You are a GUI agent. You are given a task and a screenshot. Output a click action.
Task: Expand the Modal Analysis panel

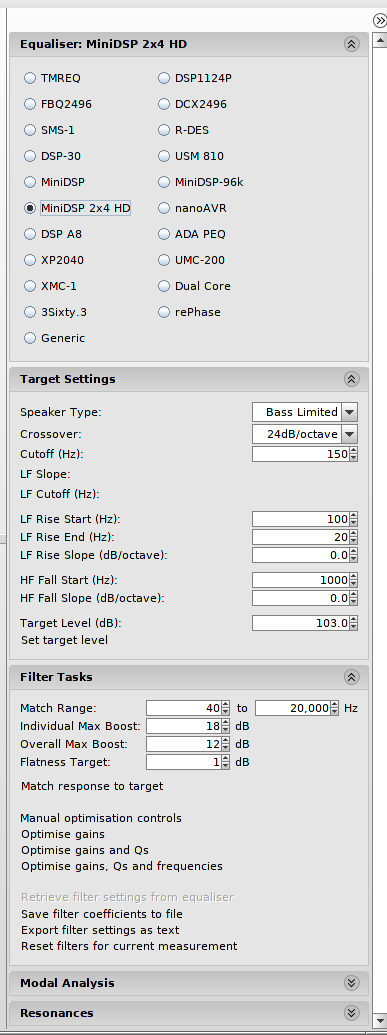351,983
